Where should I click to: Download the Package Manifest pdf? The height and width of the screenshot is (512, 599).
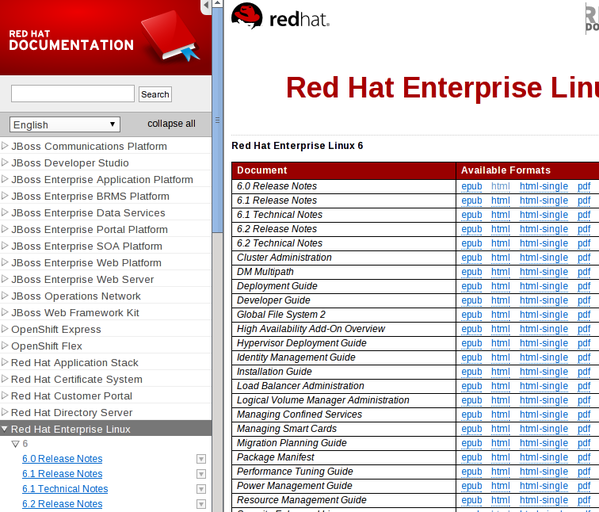[584, 457]
